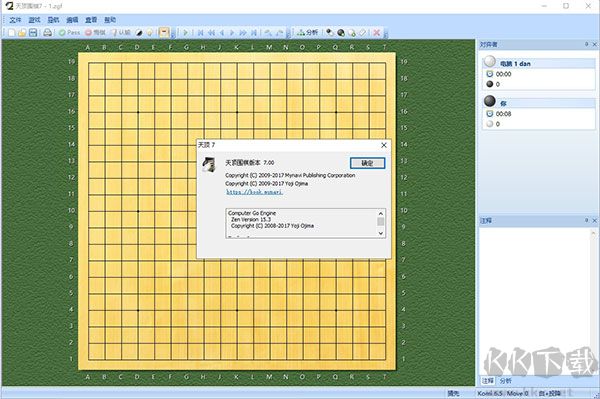
Task: Click the print icon in the toolbar
Action: point(47,33)
